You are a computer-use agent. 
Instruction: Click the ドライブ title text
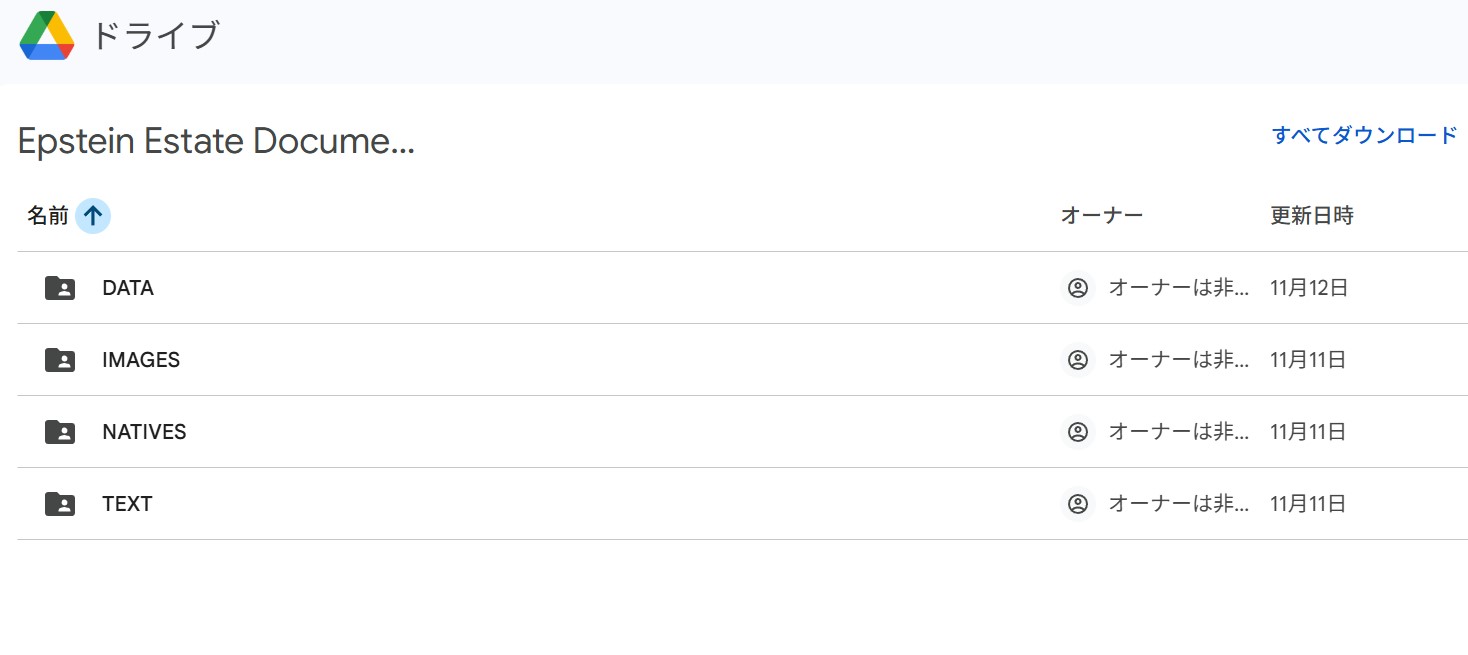coord(155,36)
